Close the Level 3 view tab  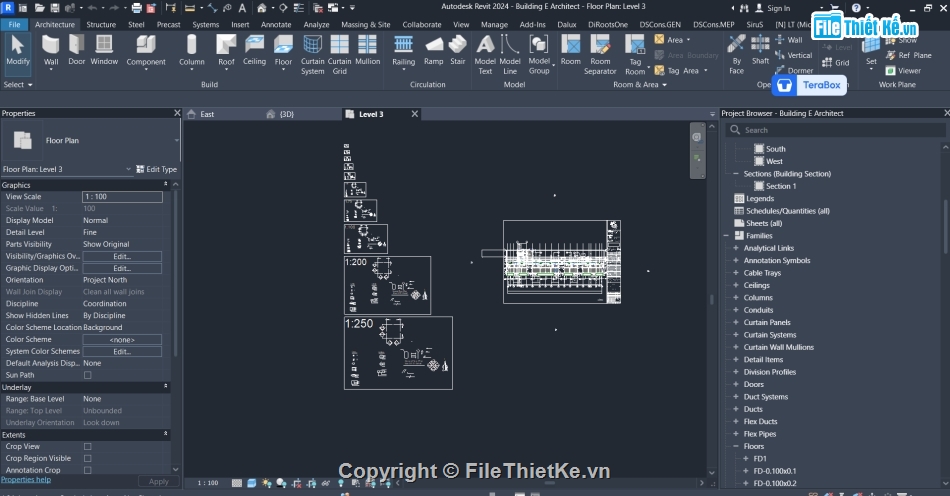pyautogui.click(x=414, y=114)
